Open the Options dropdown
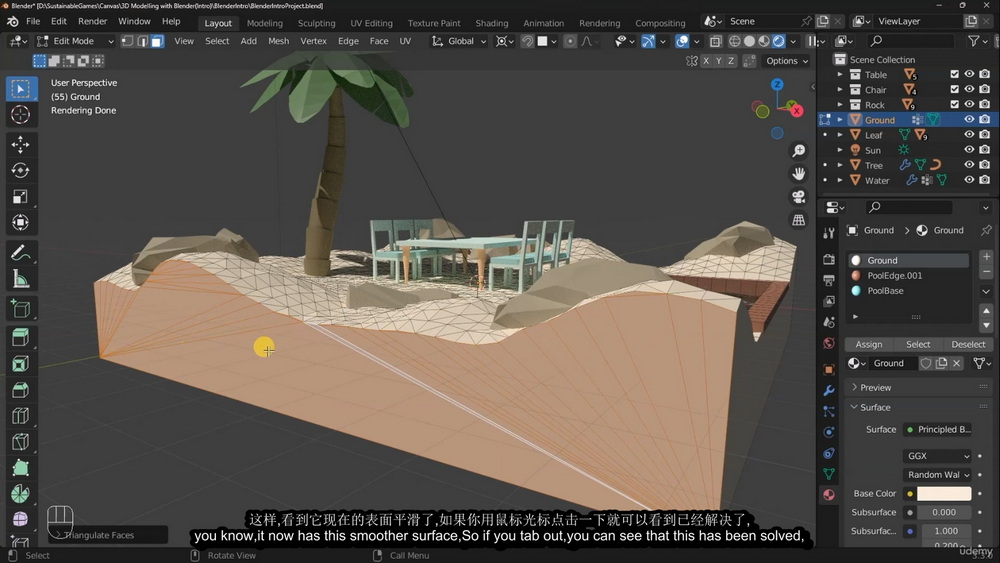This screenshot has height=563, width=1000. point(787,61)
